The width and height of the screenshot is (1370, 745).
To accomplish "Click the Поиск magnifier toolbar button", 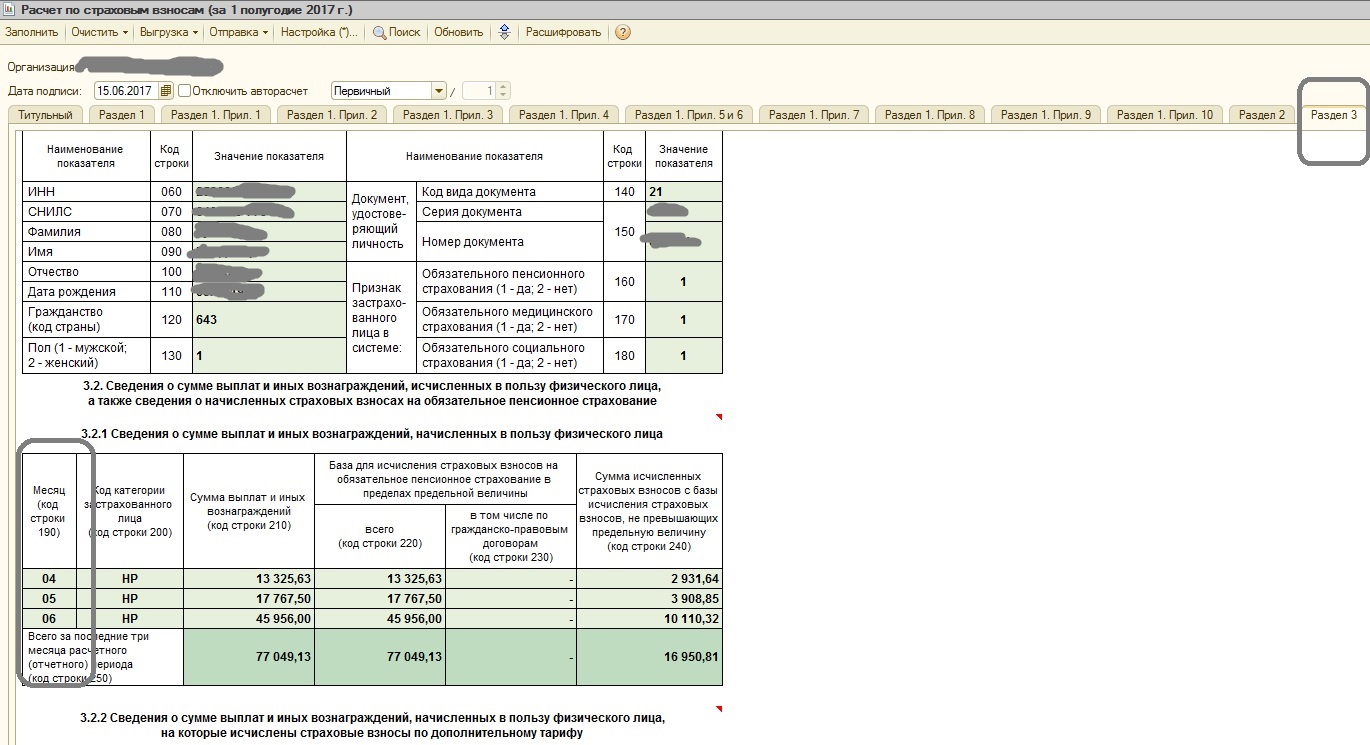I will (397, 32).
